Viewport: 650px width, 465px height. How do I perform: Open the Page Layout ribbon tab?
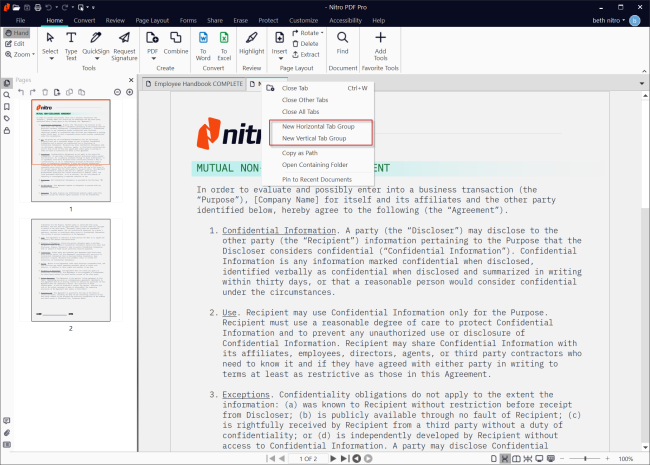pyautogui.click(x=154, y=19)
